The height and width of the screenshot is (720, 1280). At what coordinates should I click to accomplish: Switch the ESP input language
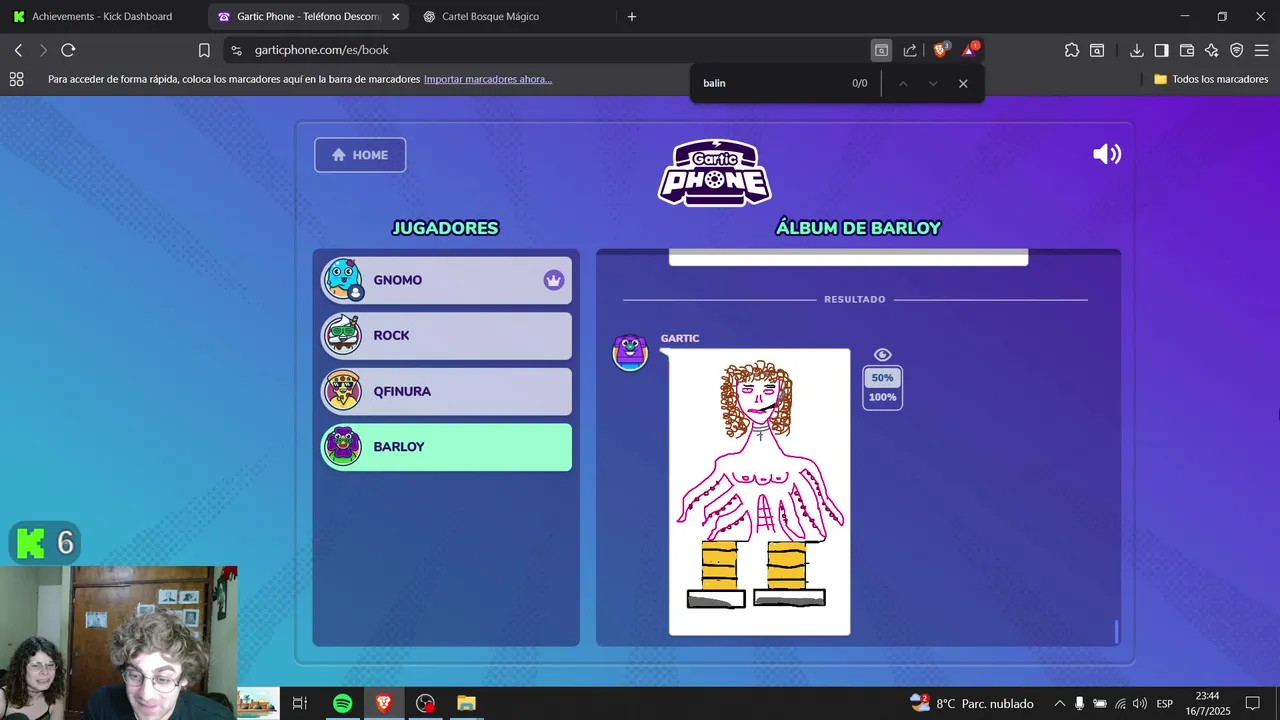click(1164, 703)
